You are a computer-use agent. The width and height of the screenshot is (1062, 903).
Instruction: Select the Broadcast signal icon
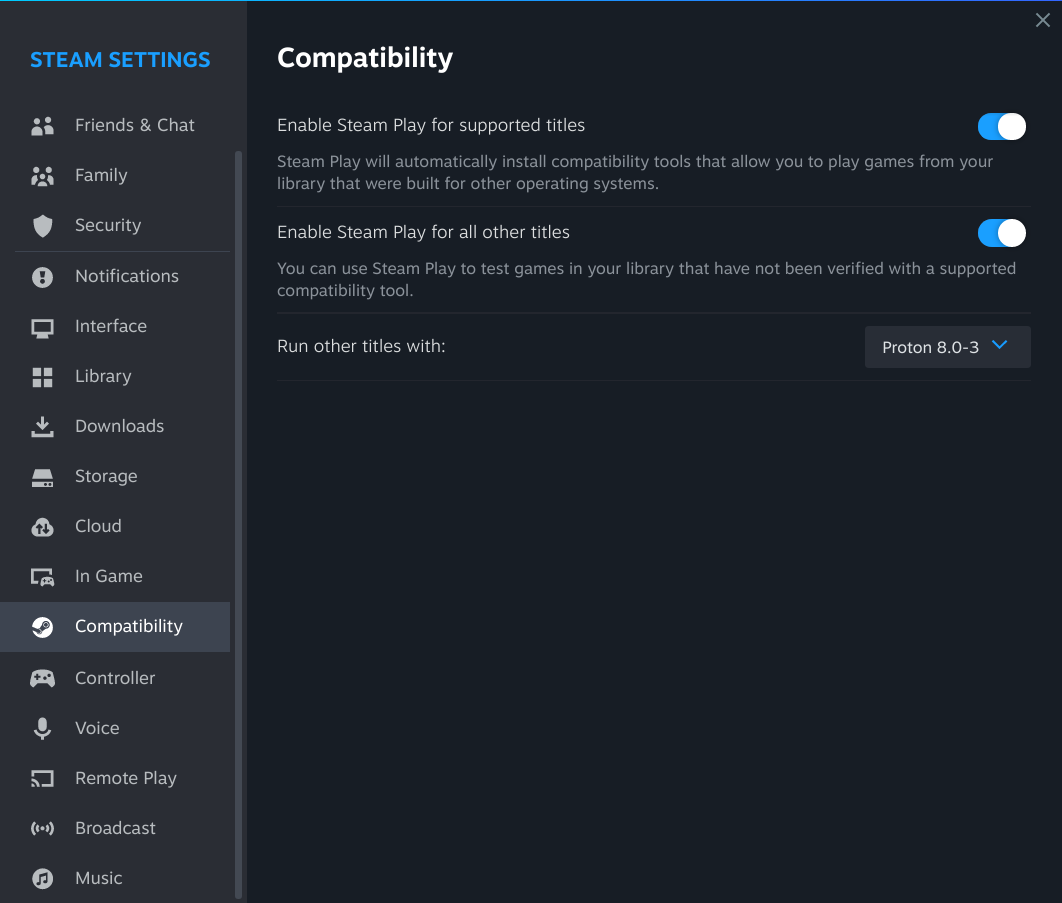42,828
